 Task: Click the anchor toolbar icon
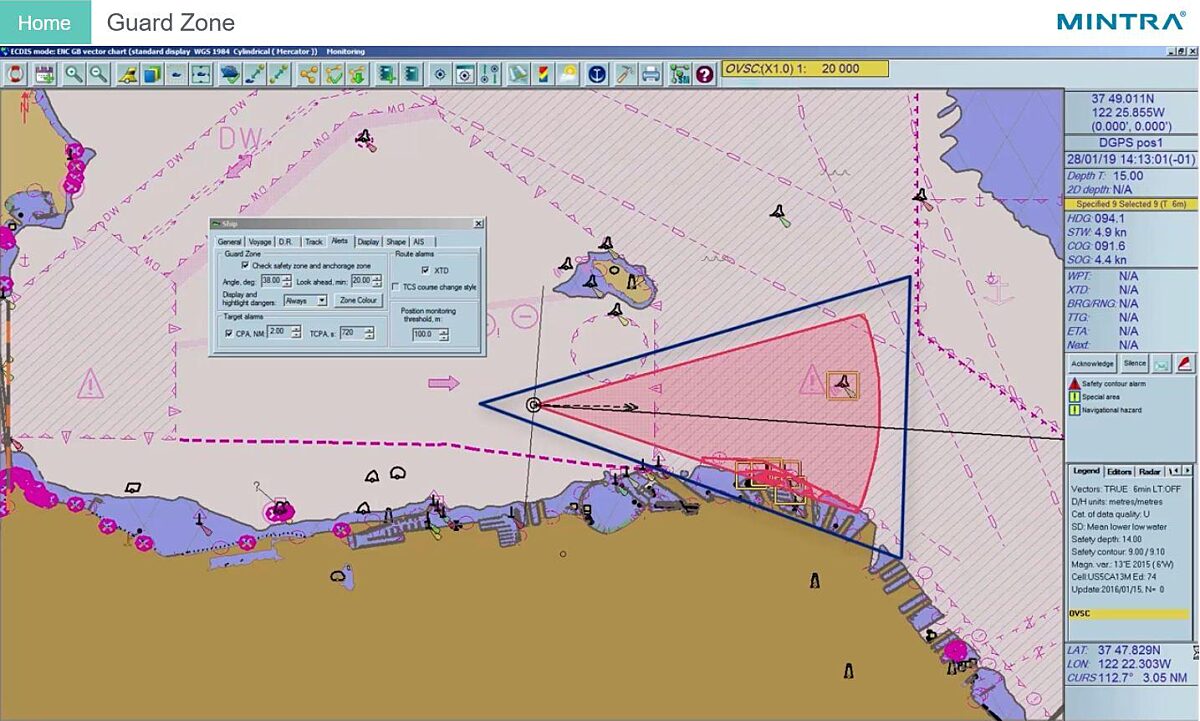click(597, 73)
